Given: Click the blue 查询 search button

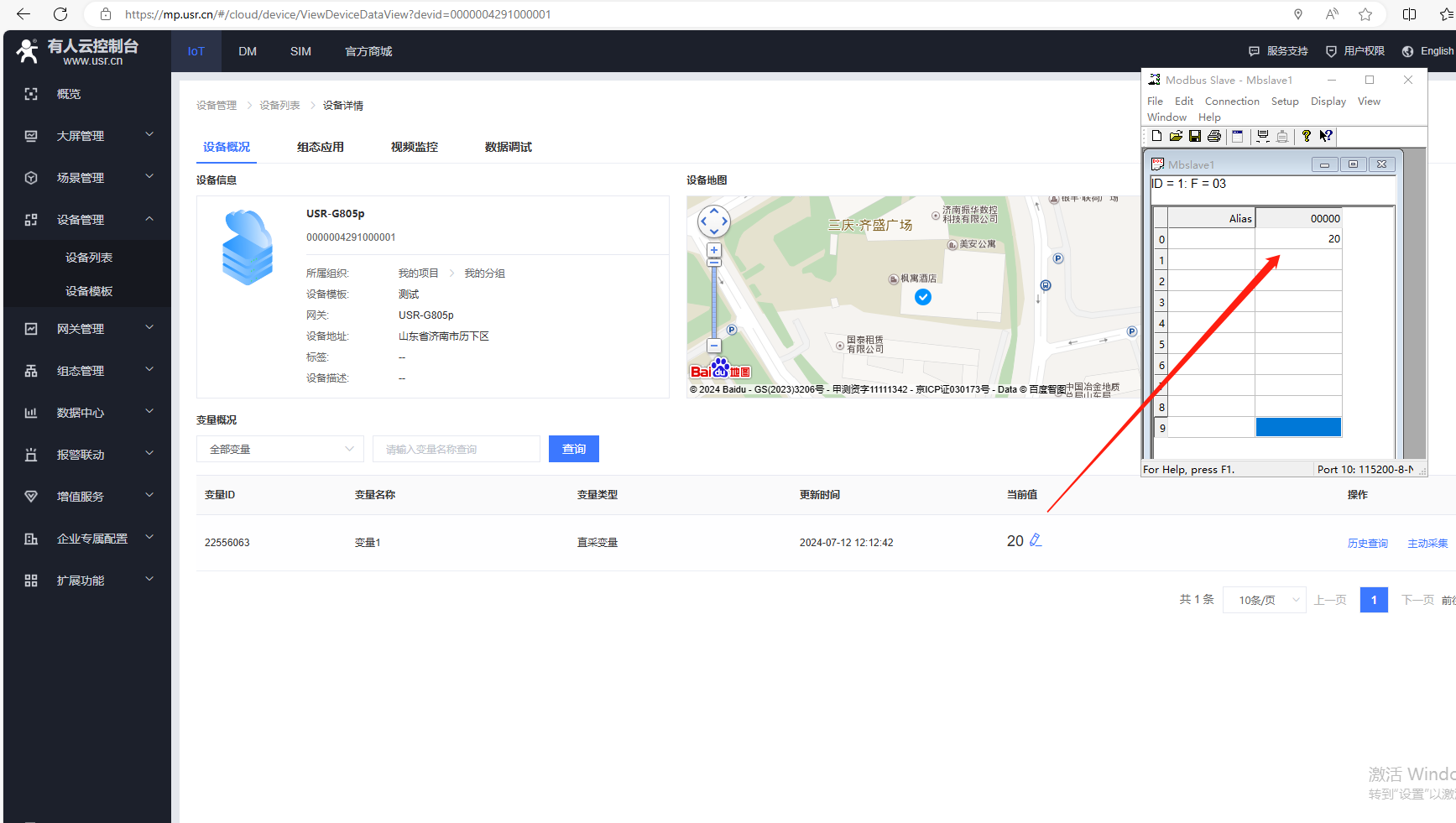Looking at the screenshot, I should tap(574, 449).
